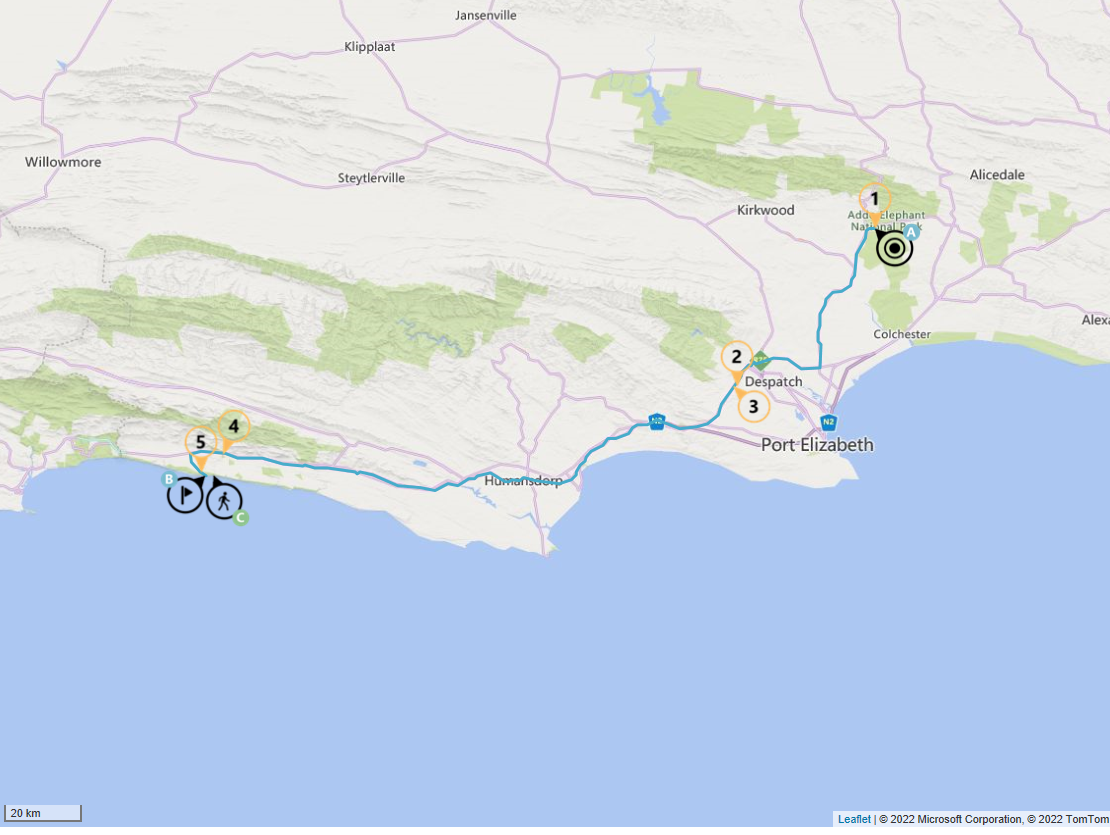Click the green R75 road shield
This screenshot has height=835, width=1110.
pyautogui.click(x=761, y=359)
